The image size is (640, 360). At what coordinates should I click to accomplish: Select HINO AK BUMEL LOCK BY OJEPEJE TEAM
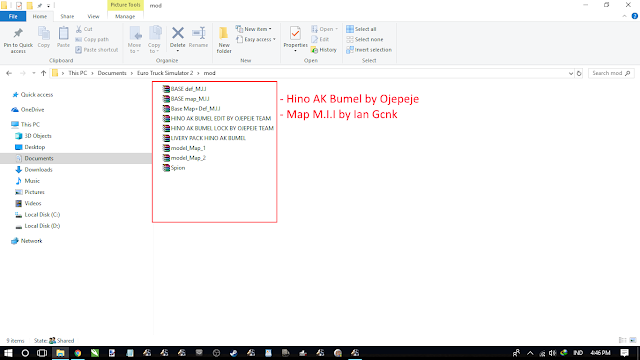pos(218,128)
